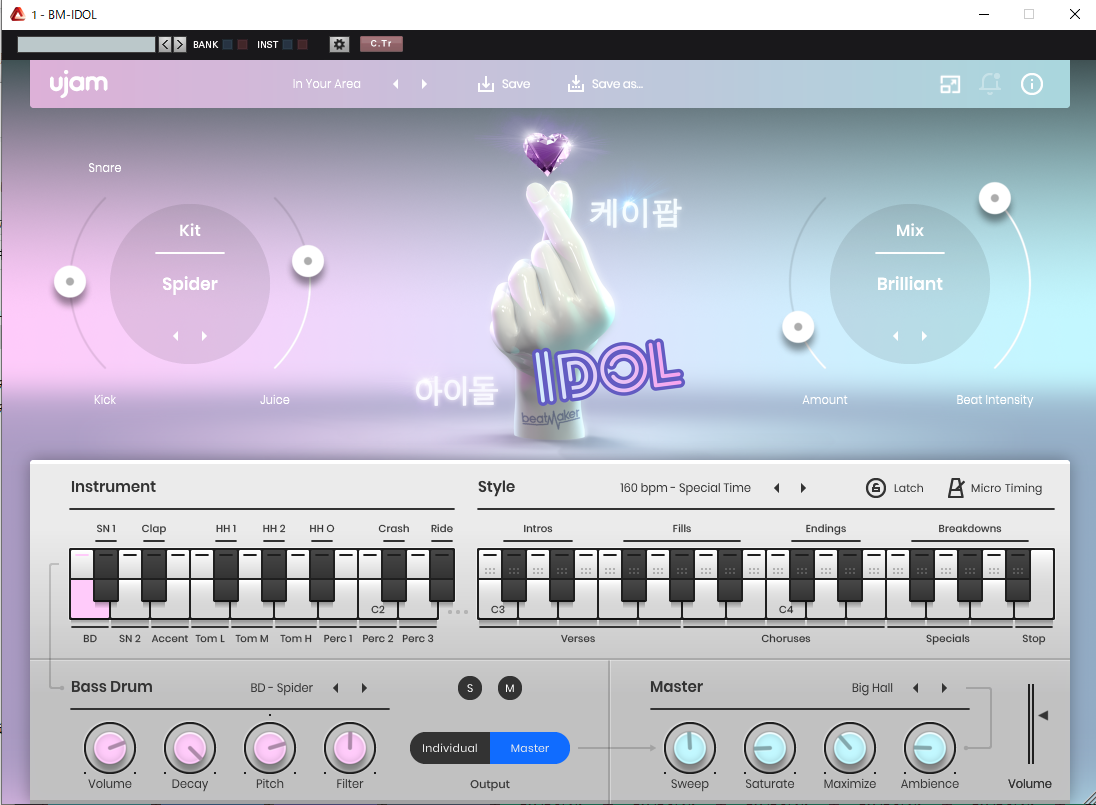Open the In Your Area preset list
This screenshot has width=1096, height=805.
326,84
